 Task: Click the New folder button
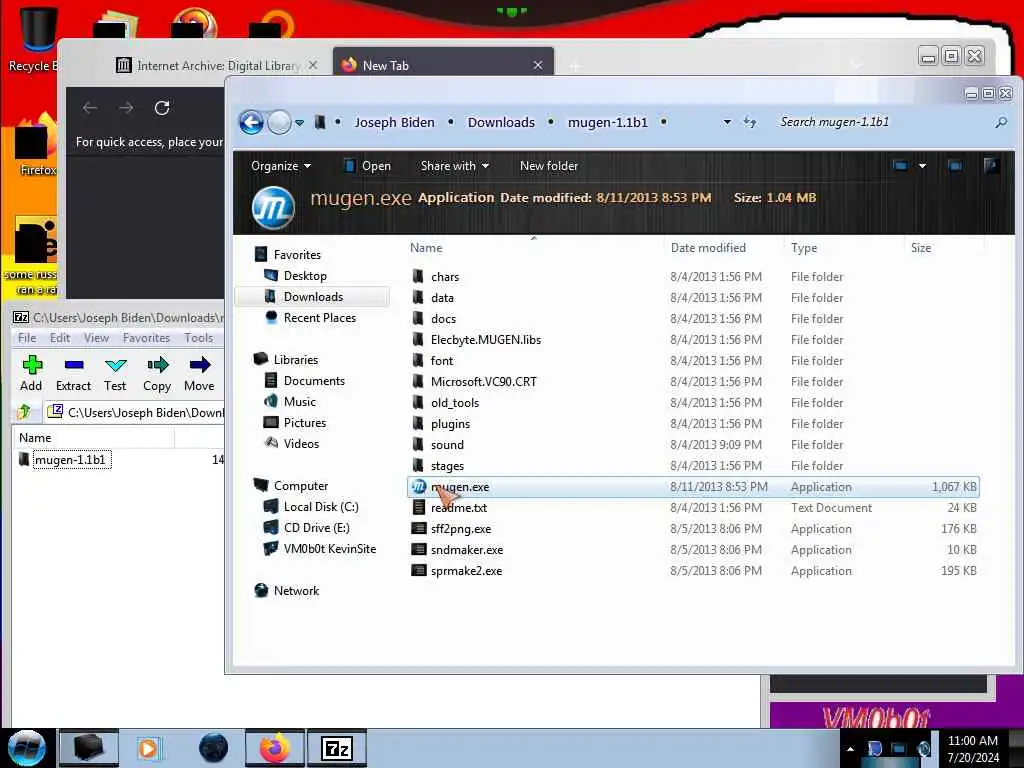pyautogui.click(x=549, y=166)
